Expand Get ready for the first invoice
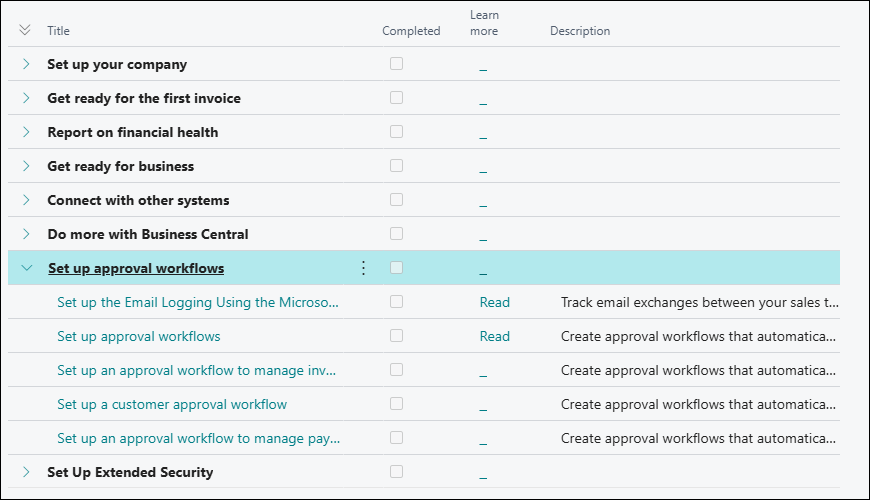The image size is (870, 500). click(26, 98)
